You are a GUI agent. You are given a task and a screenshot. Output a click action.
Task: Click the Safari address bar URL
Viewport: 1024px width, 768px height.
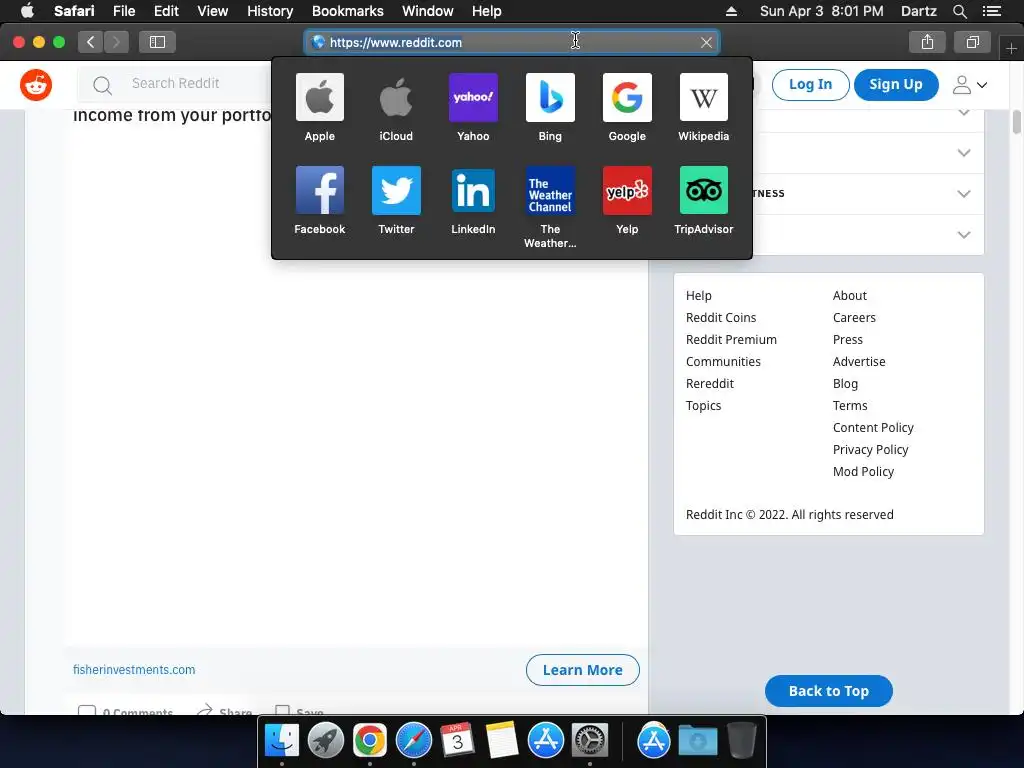(396, 42)
